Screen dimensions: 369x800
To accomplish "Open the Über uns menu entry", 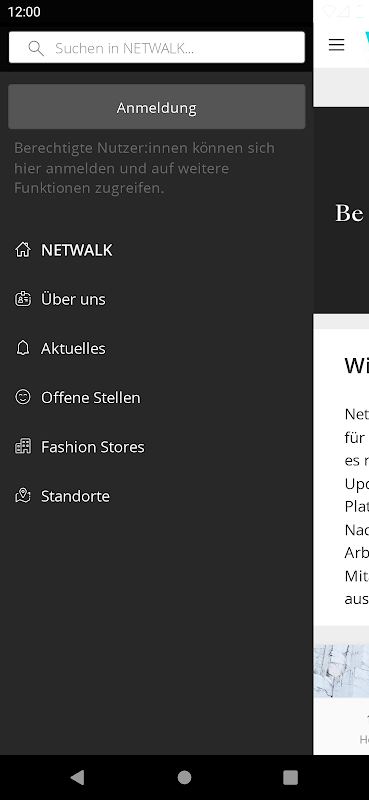I will click(x=73, y=299).
